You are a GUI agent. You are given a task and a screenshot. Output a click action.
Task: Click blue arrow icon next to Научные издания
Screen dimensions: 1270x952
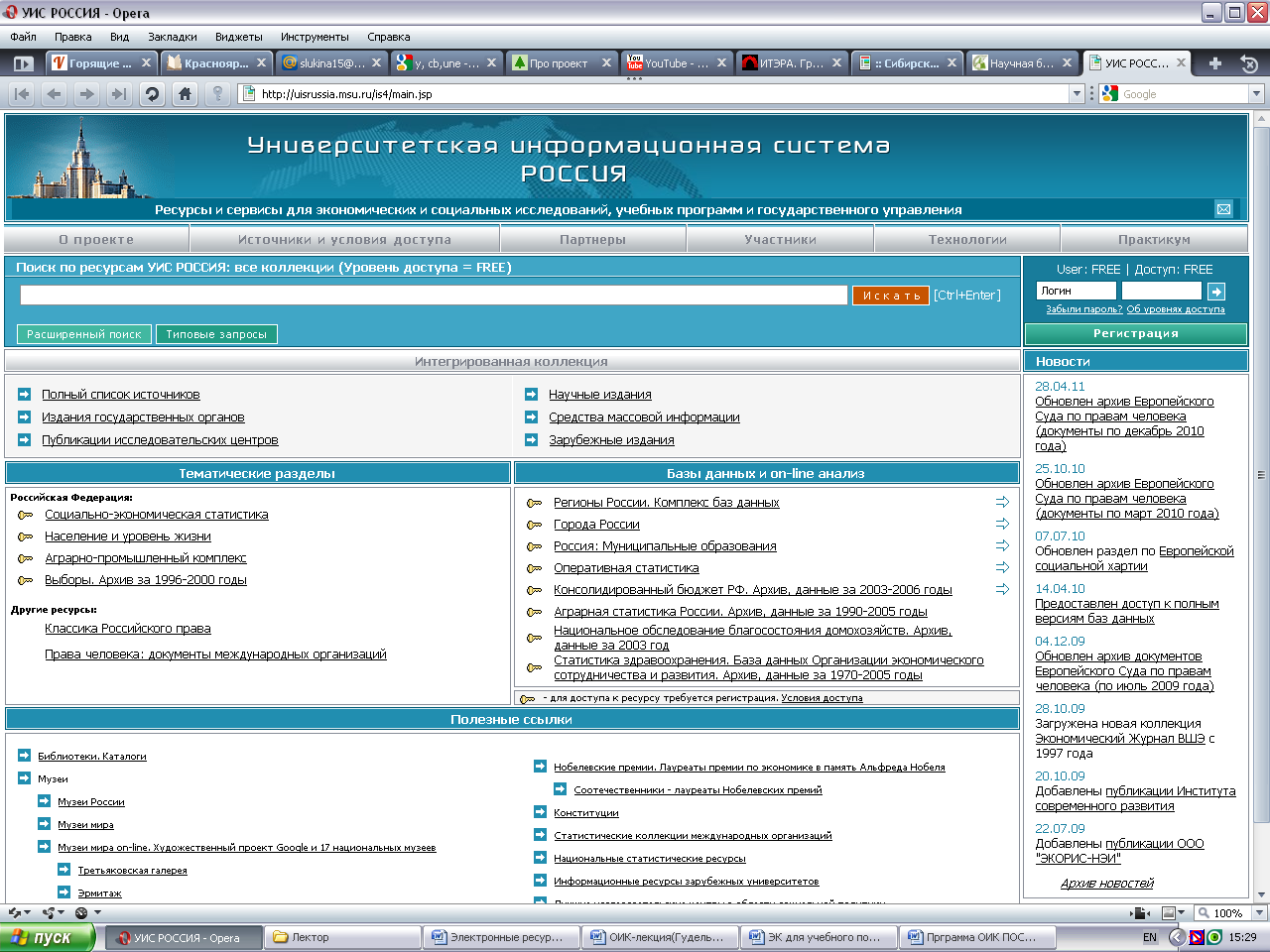(531, 395)
